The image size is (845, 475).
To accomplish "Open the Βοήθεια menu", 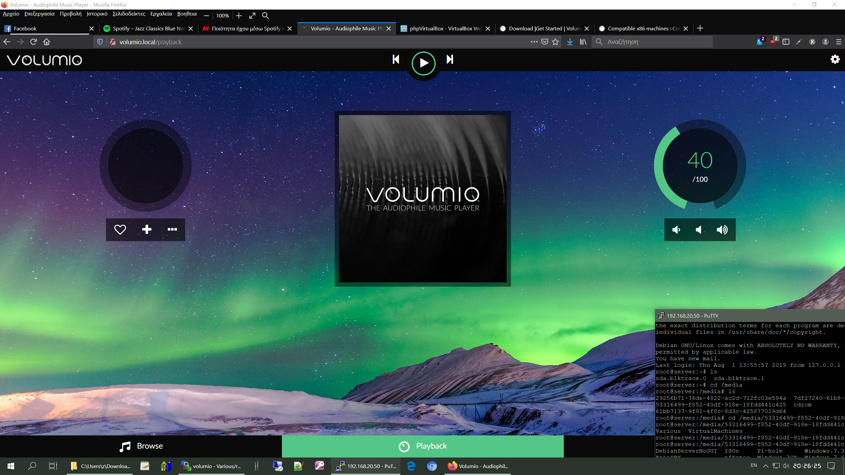I will coord(187,14).
